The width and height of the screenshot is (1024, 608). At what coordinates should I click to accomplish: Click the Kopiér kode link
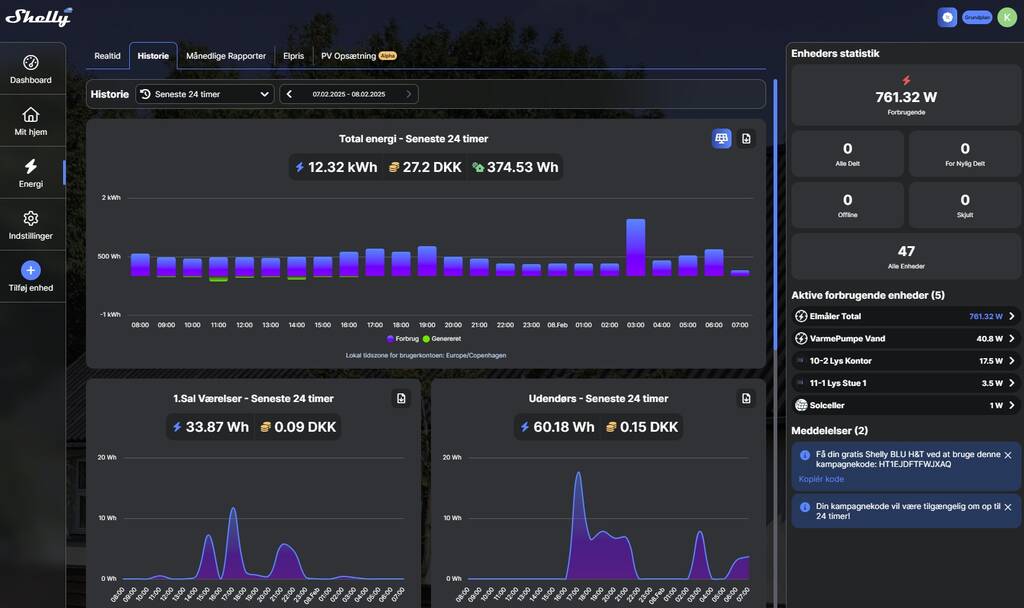click(821, 479)
